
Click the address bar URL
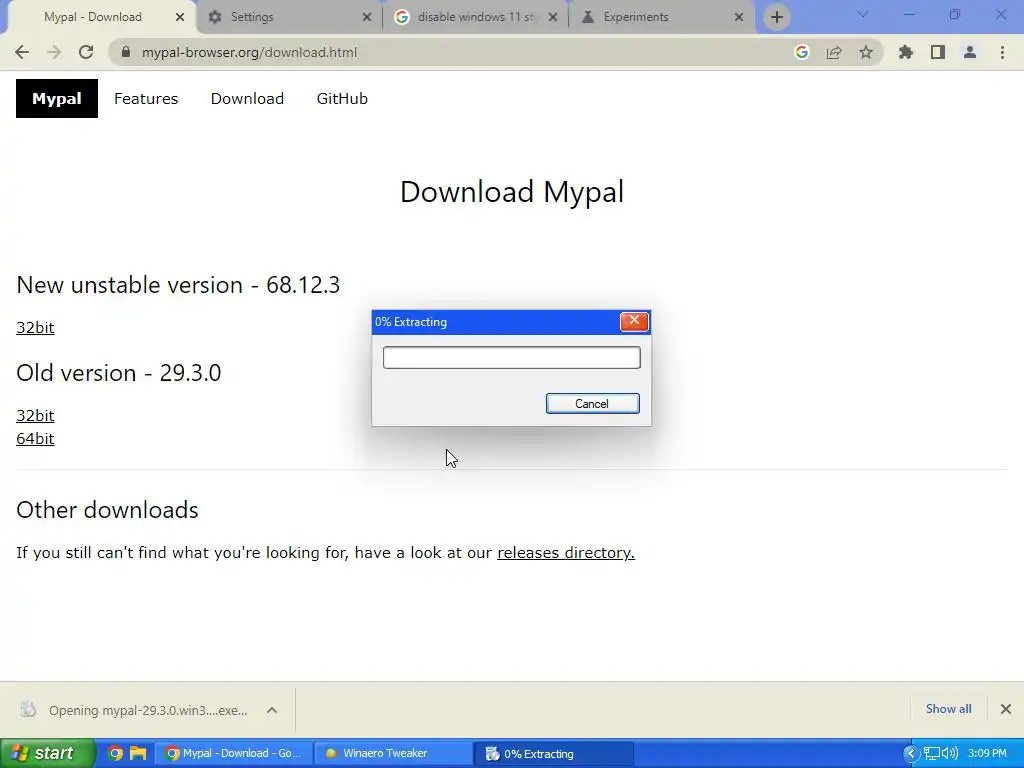click(249, 52)
